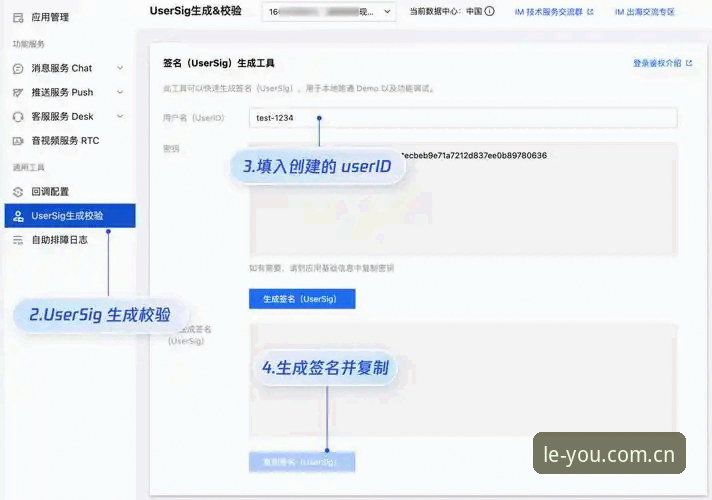This screenshot has height=500, width=712.
Task: Click inside the 密钥 text area
Action: [463, 199]
